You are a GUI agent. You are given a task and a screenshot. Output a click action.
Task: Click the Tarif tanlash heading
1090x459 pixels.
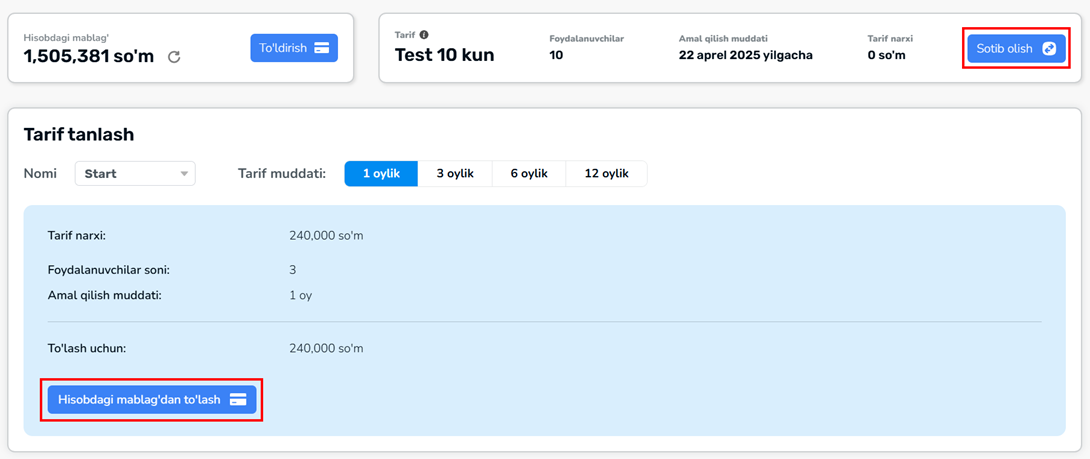79,134
